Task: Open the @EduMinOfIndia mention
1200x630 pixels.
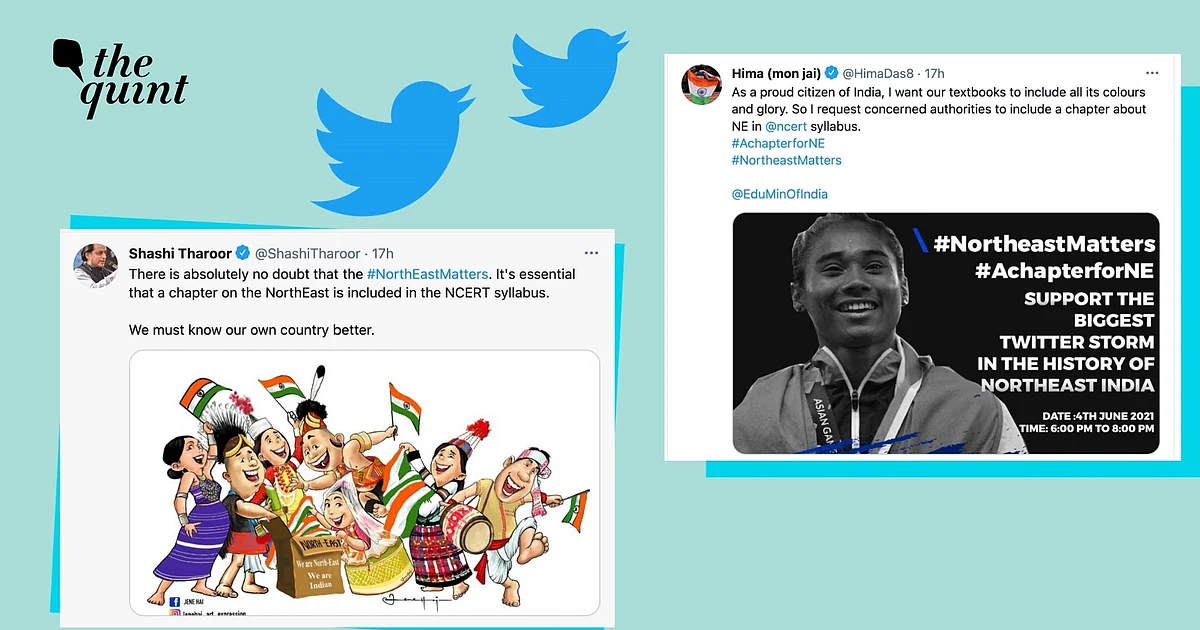Action: pos(780,194)
